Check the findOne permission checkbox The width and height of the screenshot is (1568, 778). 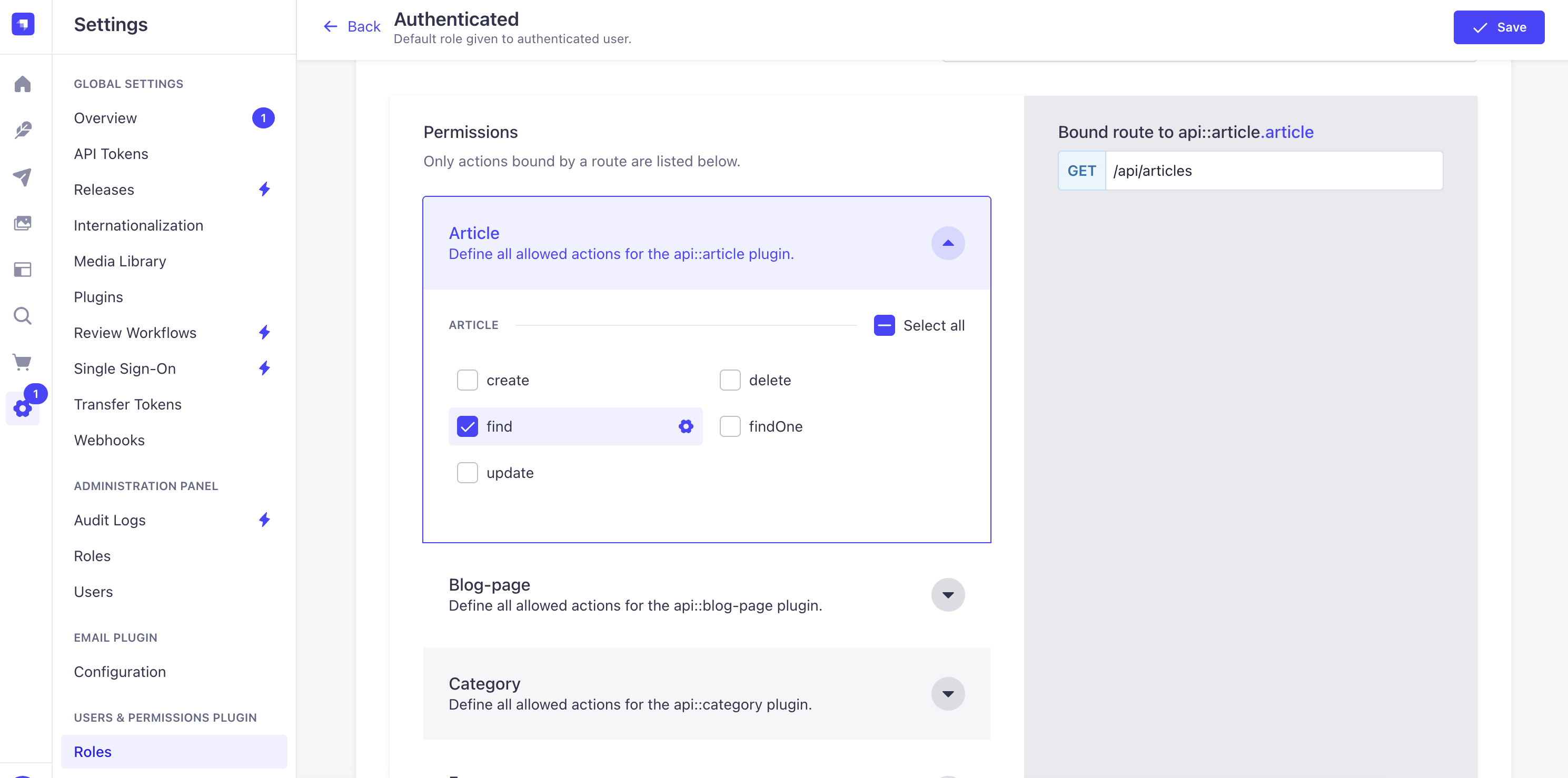tap(729, 426)
